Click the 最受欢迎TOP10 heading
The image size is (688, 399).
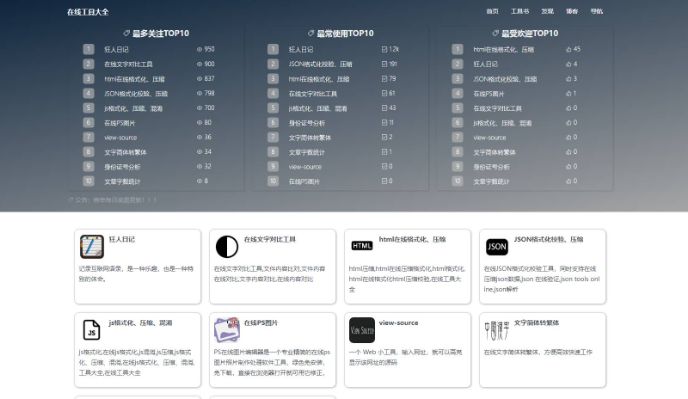click(530, 33)
